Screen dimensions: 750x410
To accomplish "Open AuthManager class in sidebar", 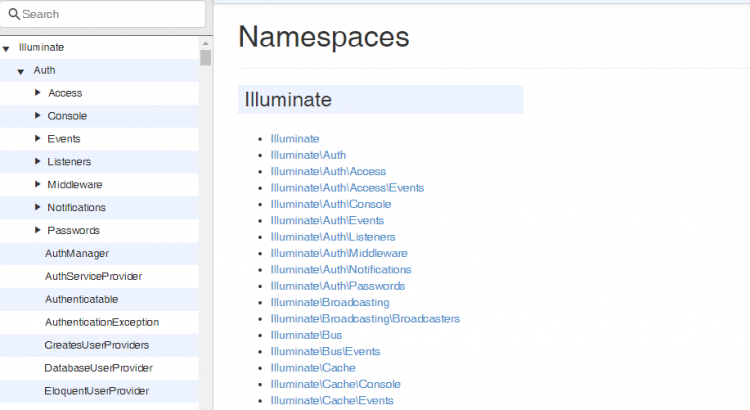I will (x=77, y=254).
